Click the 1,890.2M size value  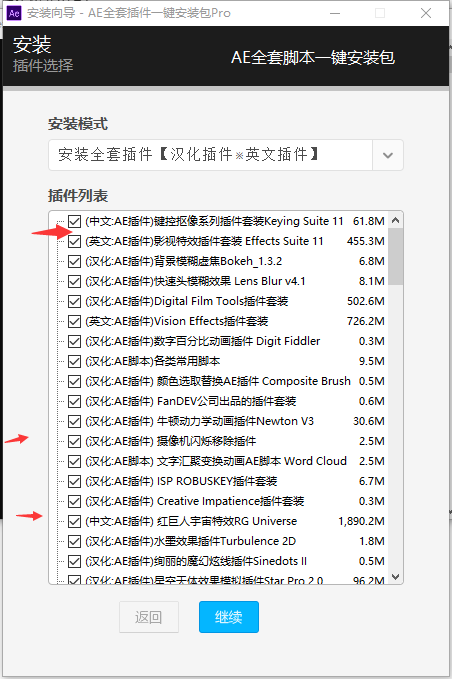pos(362,521)
